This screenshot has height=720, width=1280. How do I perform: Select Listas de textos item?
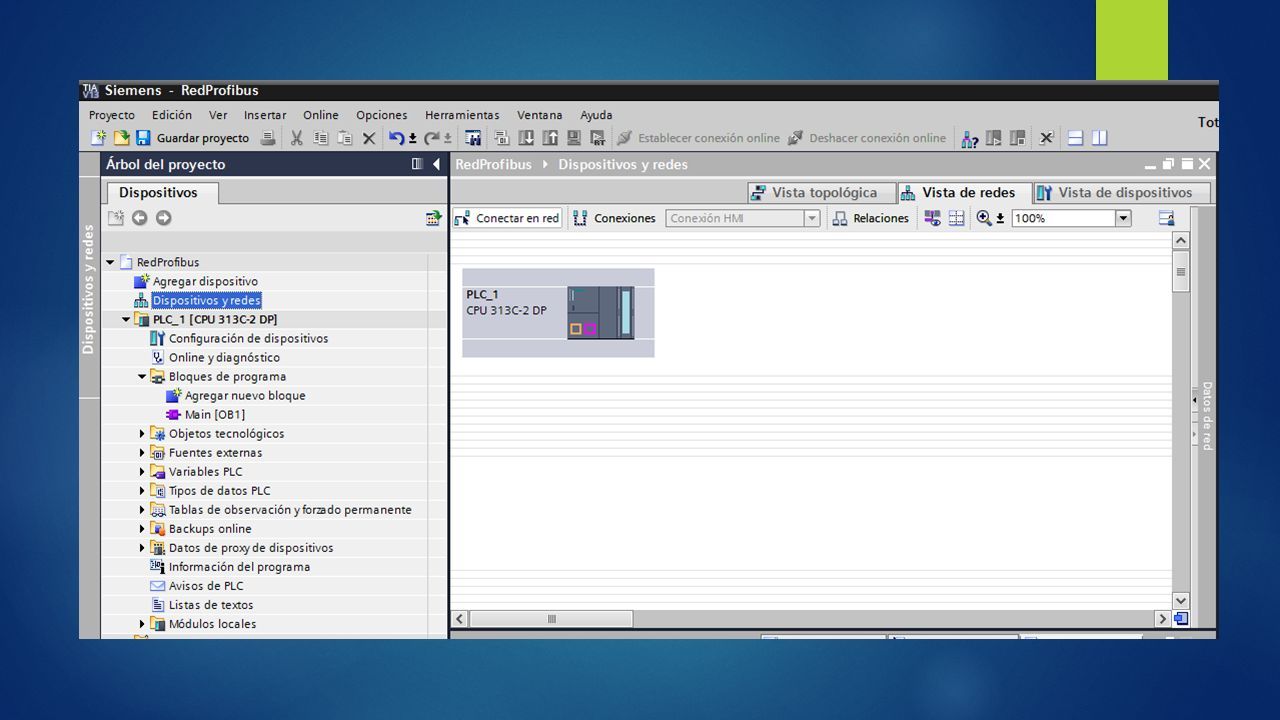pyautogui.click(x=211, y=605)
